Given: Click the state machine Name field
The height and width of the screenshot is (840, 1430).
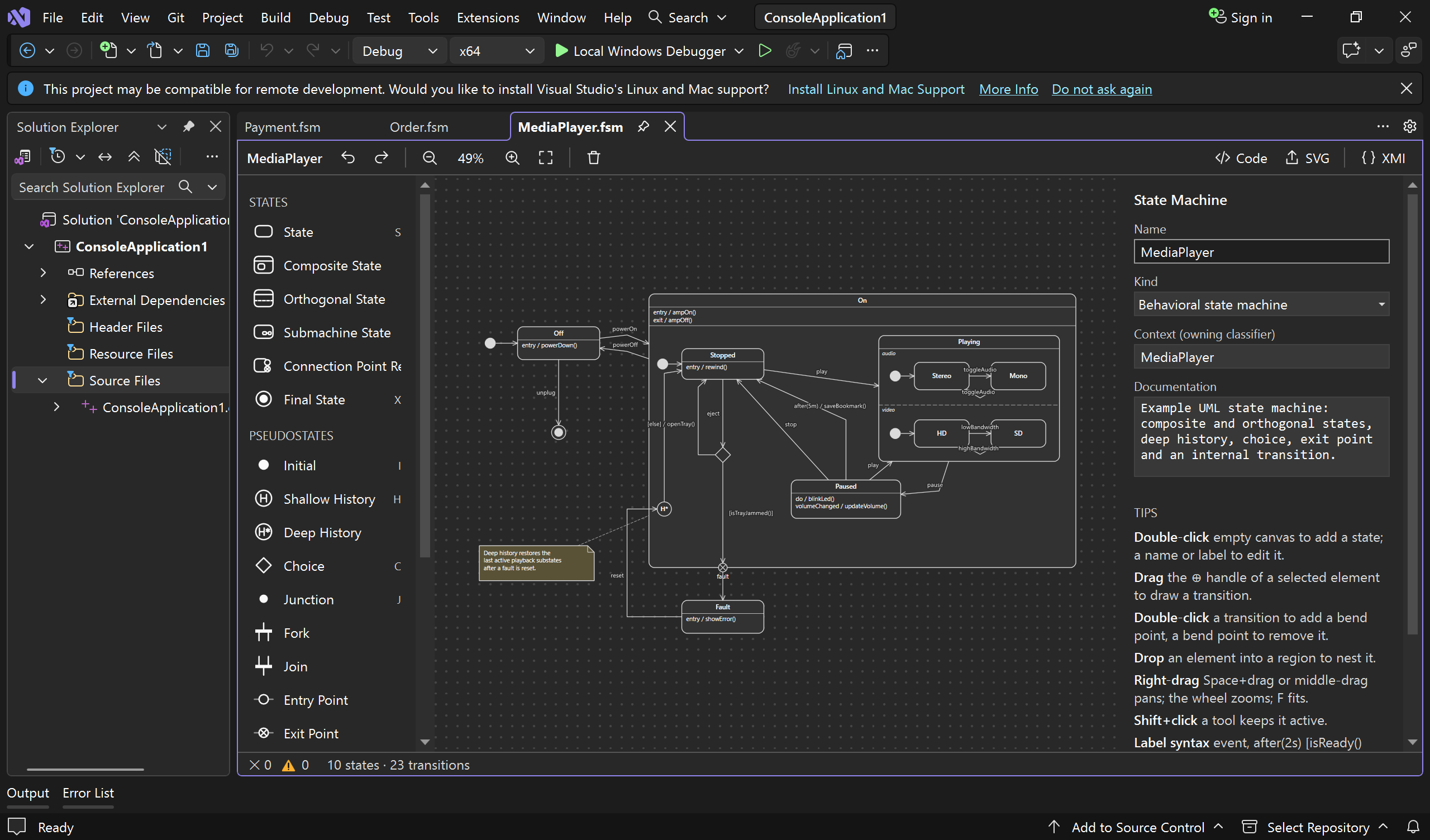Looking at the screenshot, I should tap(1261, 251).
